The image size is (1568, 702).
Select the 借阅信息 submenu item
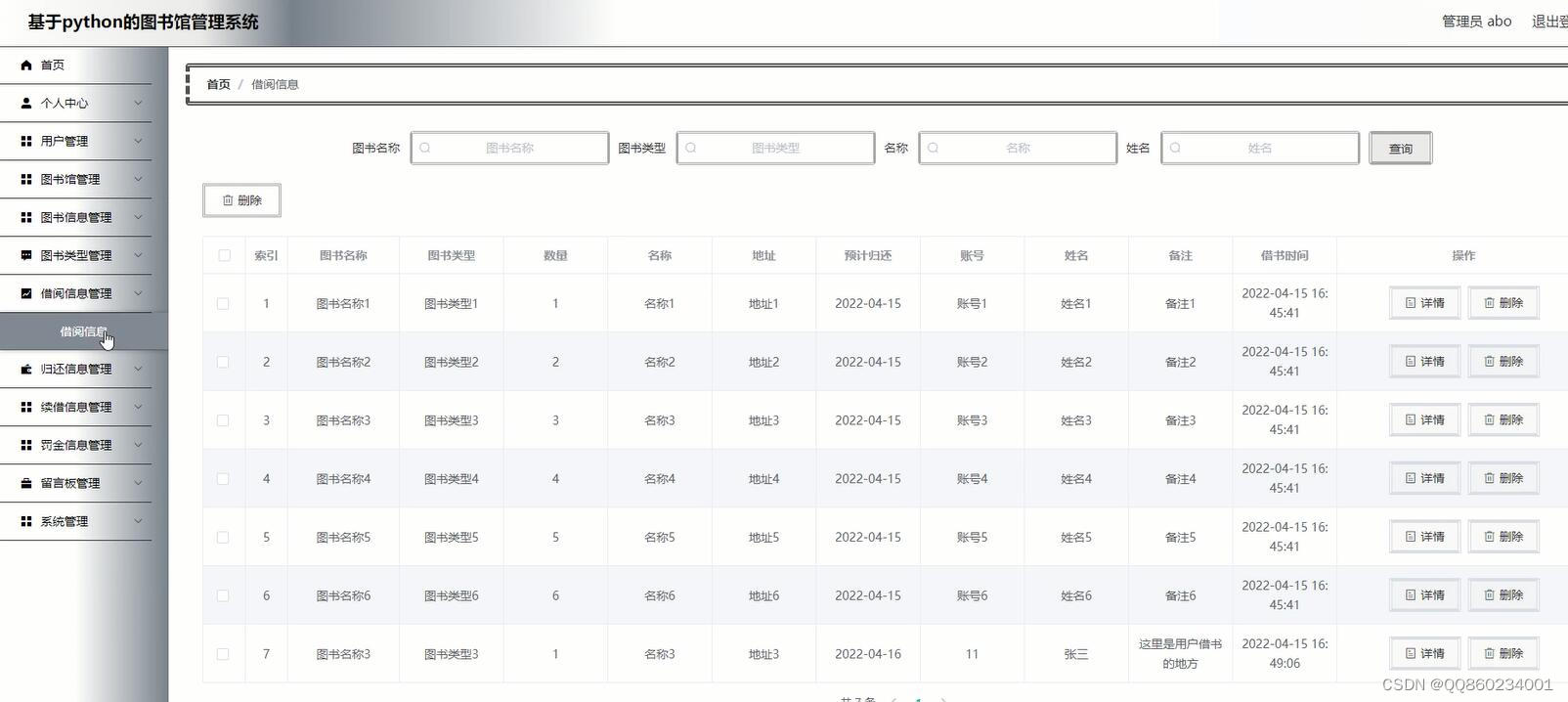pyautogui.click(x=84, y=331)
